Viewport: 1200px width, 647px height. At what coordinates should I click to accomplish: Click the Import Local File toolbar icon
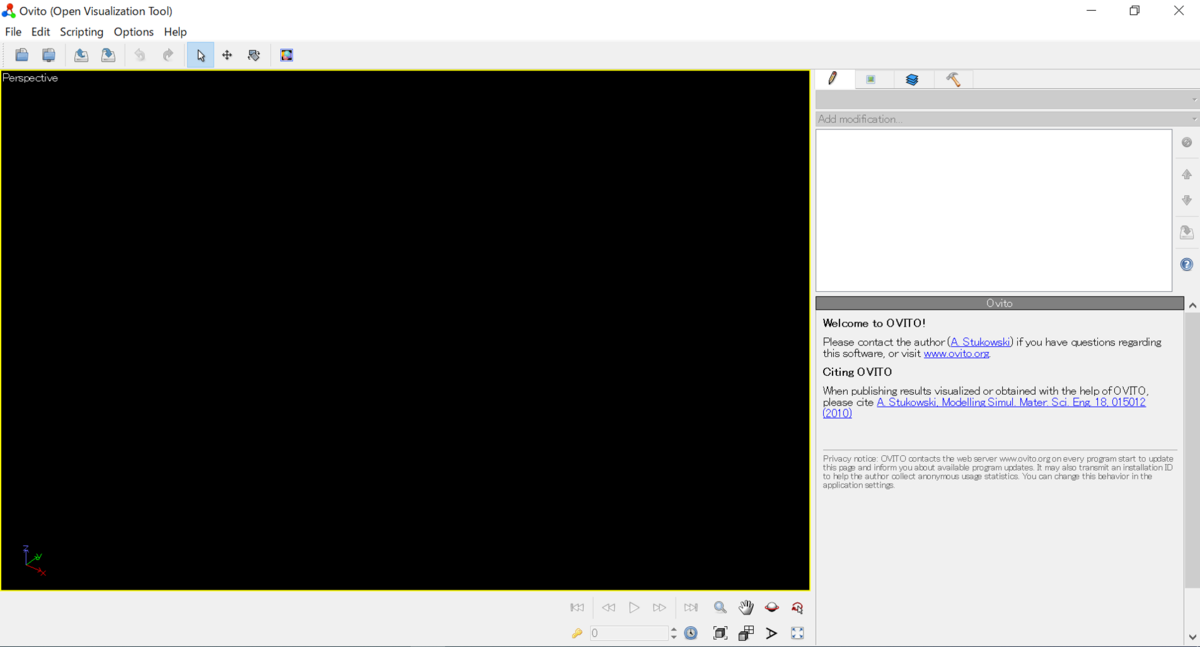pyautogui.click(x=21, y=55)
